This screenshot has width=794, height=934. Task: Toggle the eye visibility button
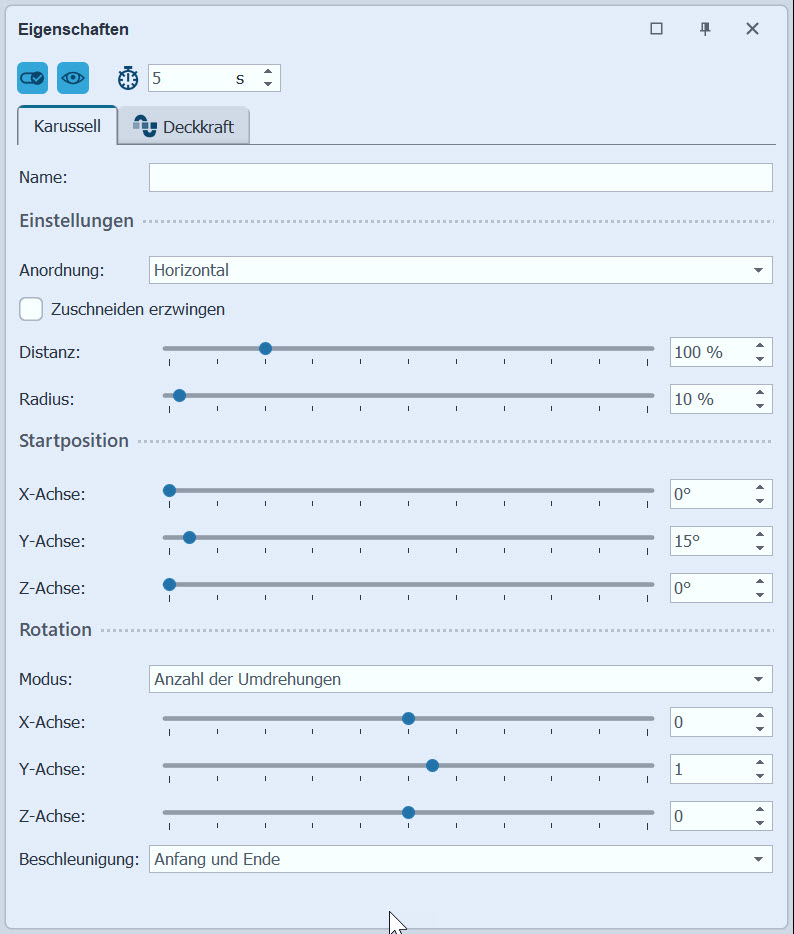pyautogui.click(x=73, y=78)
